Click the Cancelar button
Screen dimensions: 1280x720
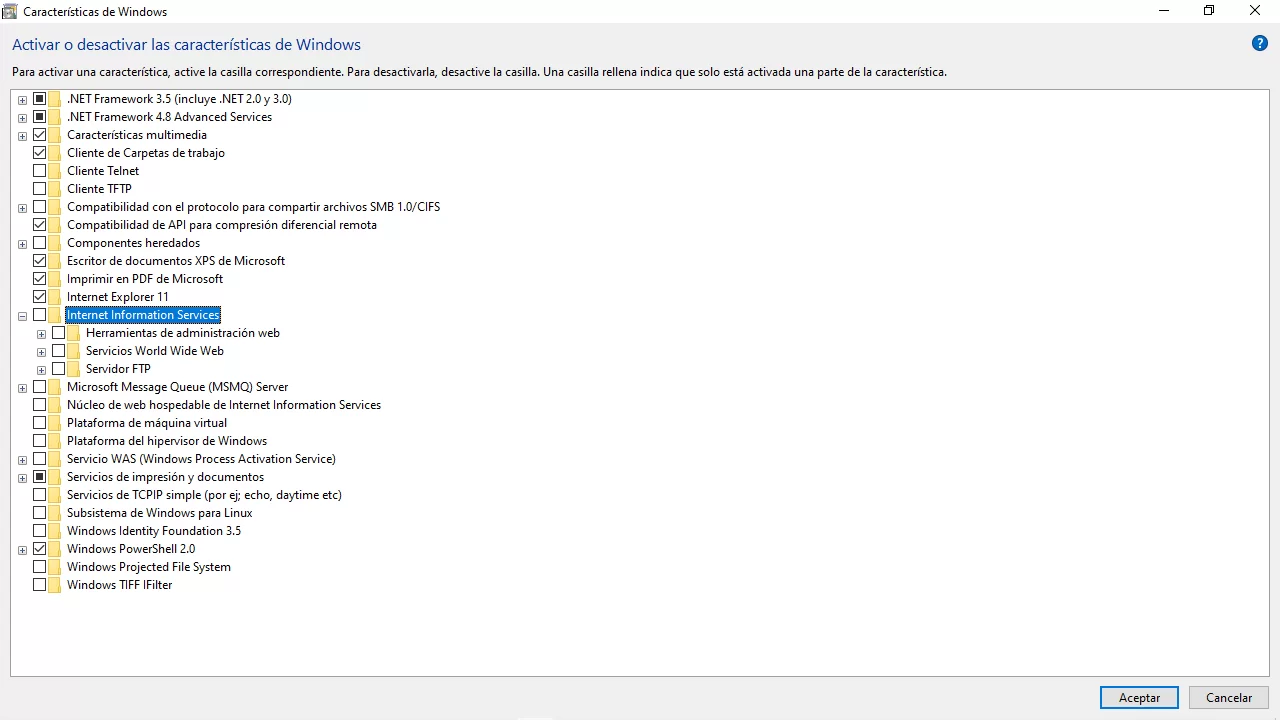(1229, 698)
